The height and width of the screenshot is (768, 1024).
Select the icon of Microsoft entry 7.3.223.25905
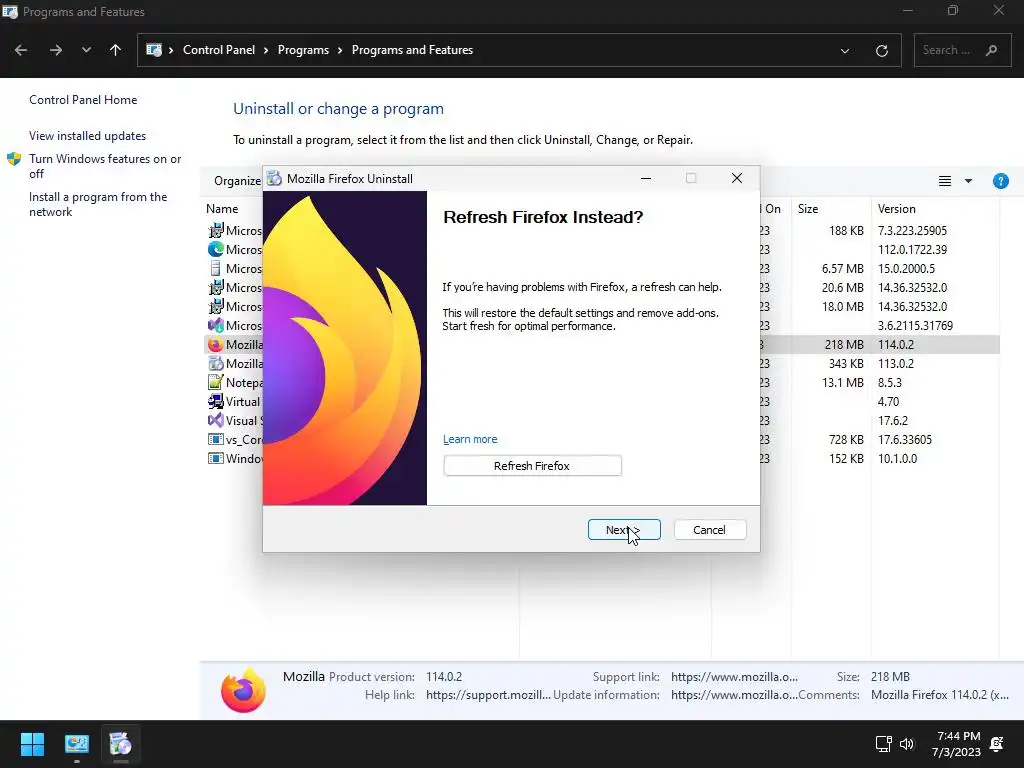[x=216, y=231]
